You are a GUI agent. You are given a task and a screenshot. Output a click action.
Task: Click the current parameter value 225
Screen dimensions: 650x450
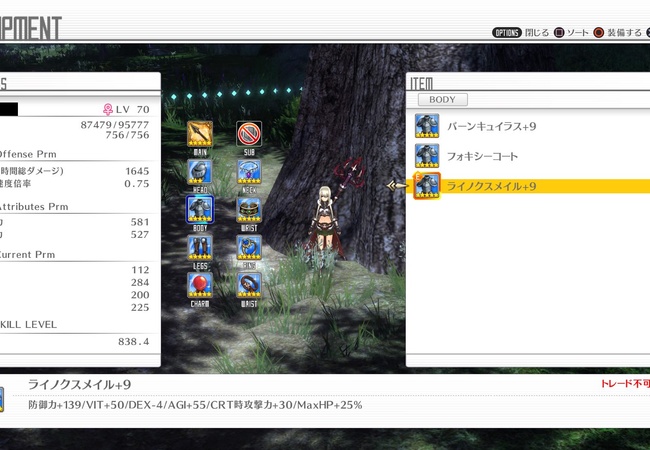(x=140, y=307)
